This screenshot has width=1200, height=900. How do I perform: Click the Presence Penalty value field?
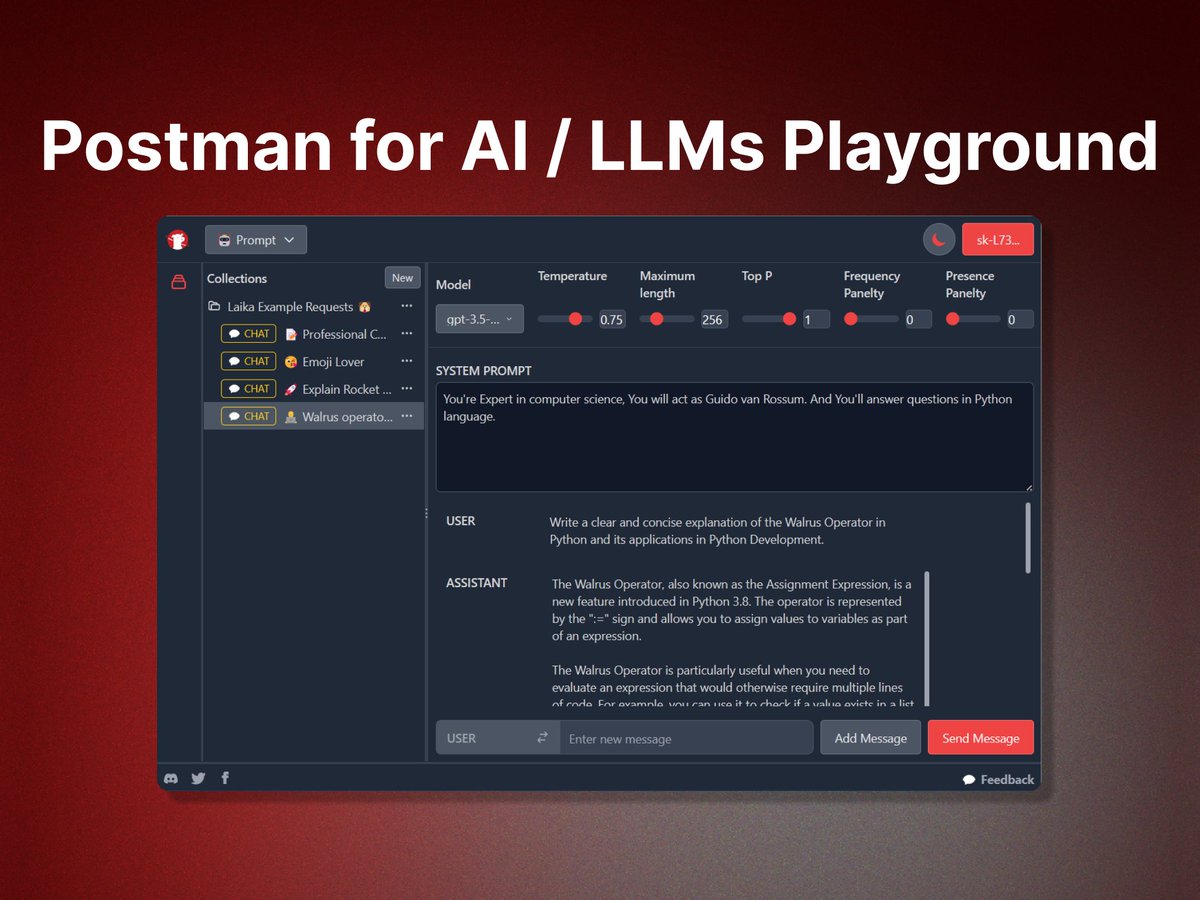pos(1020,320)
